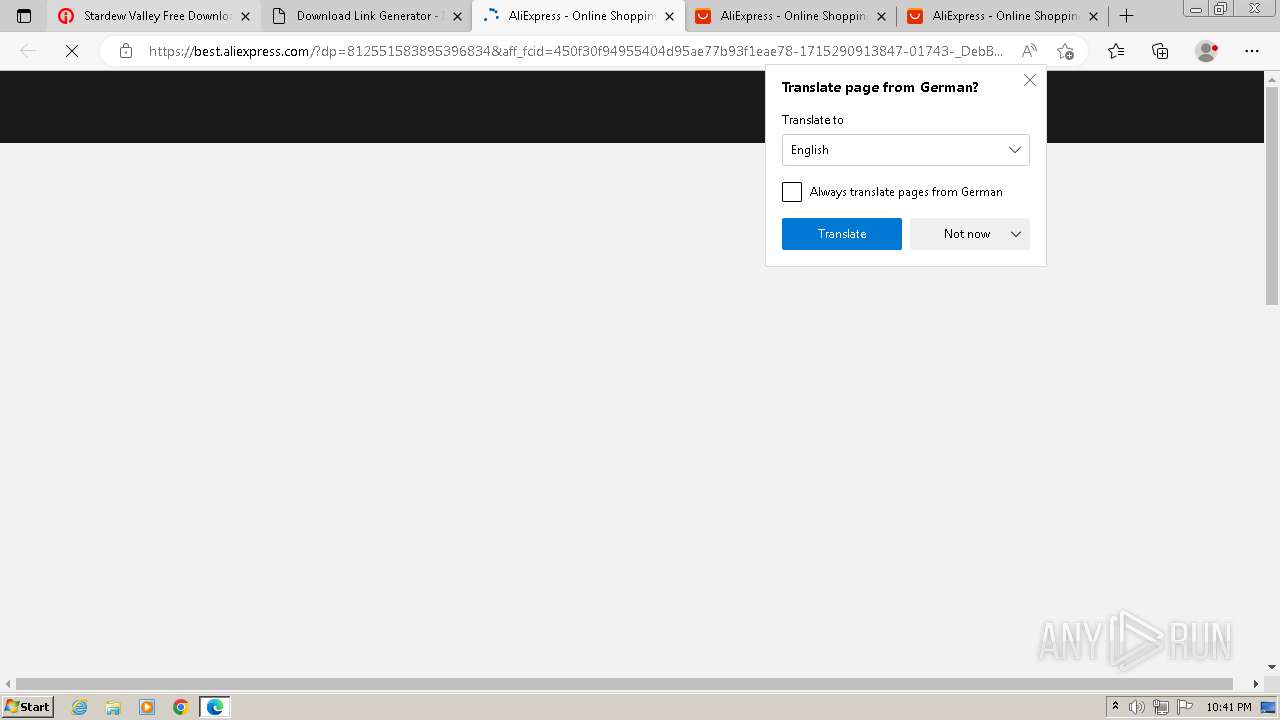Open Read aloud from address bar
The width and height of the screenshot is (1280, 720).
pyautogui.click(x=1028, y=51)
